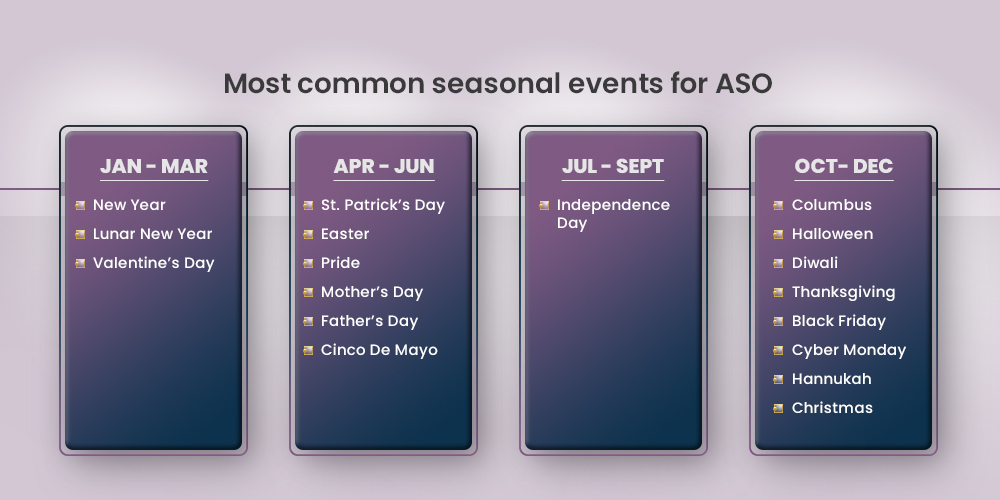Image resolution: width=1000 pixels, height=500 pixels.
Task: Click the Thanksgiving list item
Action: (x=843, y=292)
